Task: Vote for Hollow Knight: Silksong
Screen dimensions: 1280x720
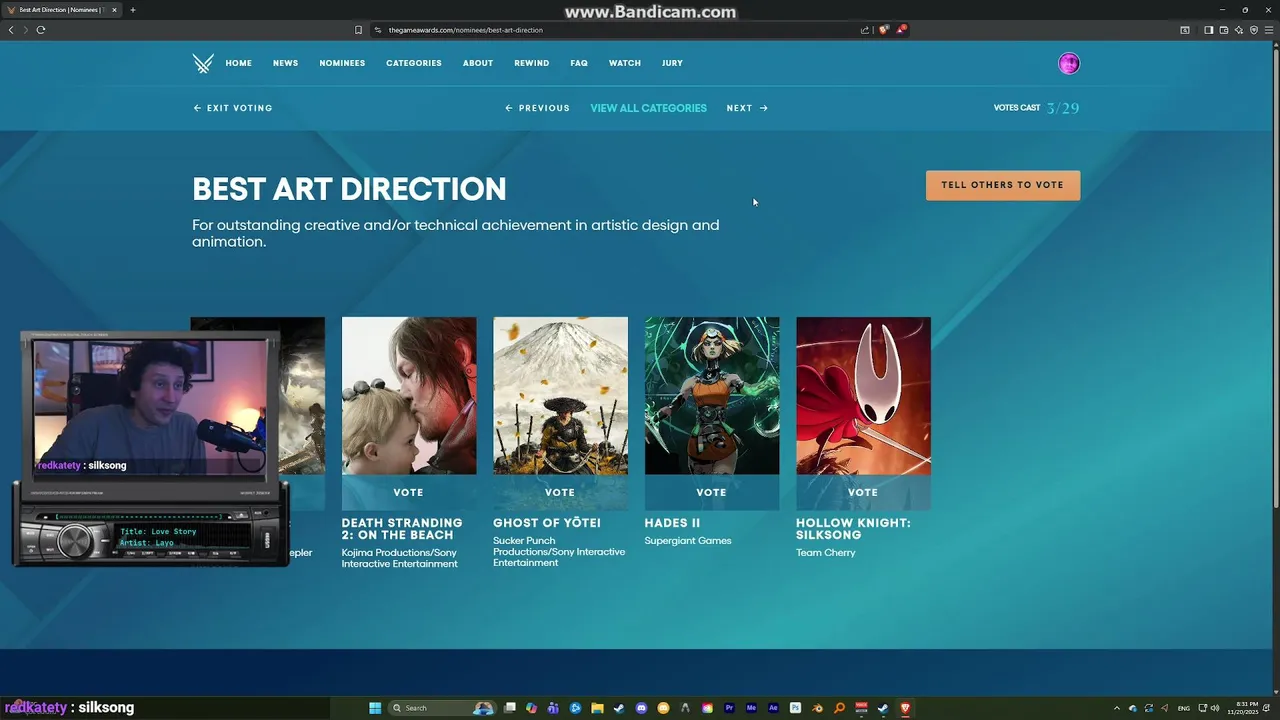Action: coord(863,492)
